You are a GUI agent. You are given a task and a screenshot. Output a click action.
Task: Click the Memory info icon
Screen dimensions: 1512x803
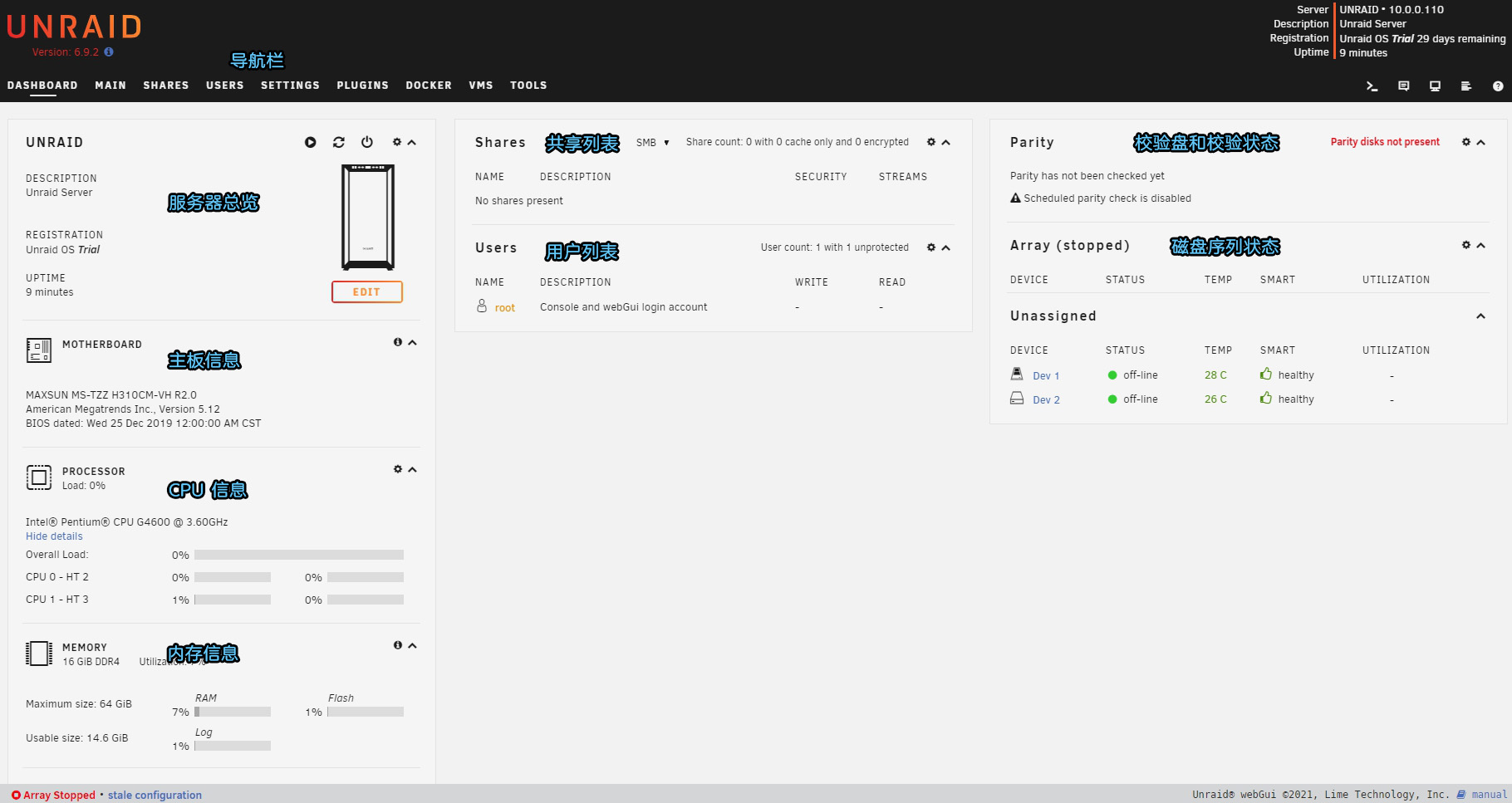(397, 645)
